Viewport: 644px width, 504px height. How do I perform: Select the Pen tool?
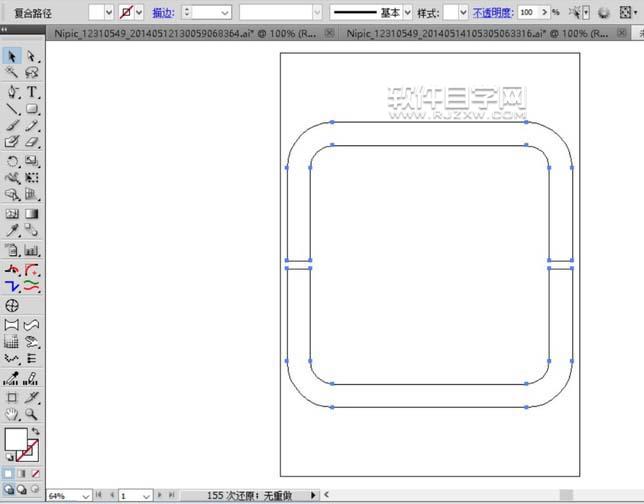tap(12, 92)
